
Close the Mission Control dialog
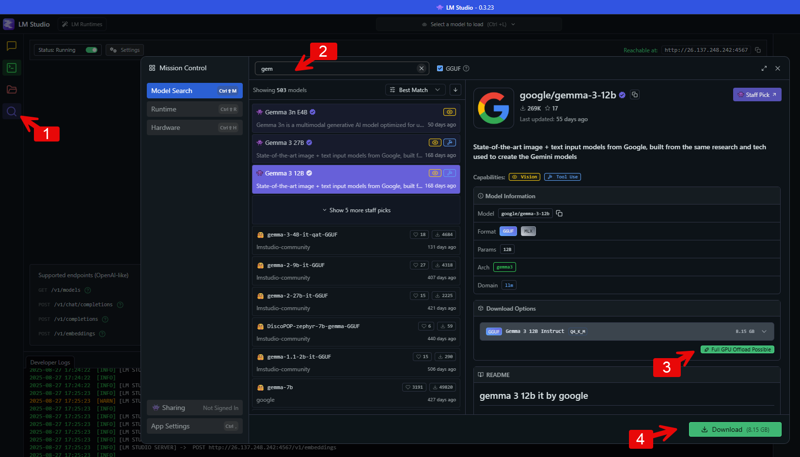pyautogui.click(x=778, y=68)
